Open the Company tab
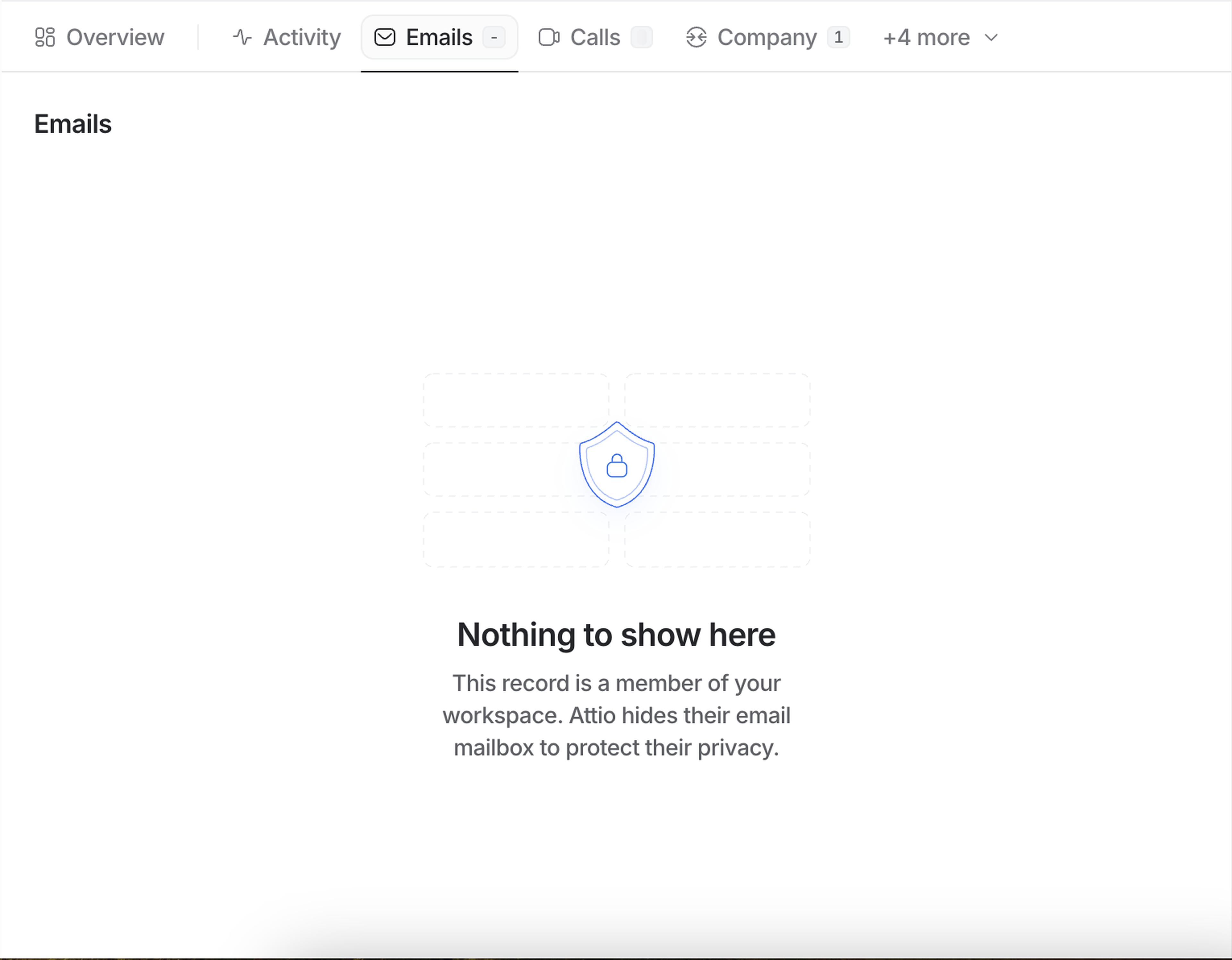The height and width of the screenshot is (960, 1232). pyautogui.click(x=766, y=37)
